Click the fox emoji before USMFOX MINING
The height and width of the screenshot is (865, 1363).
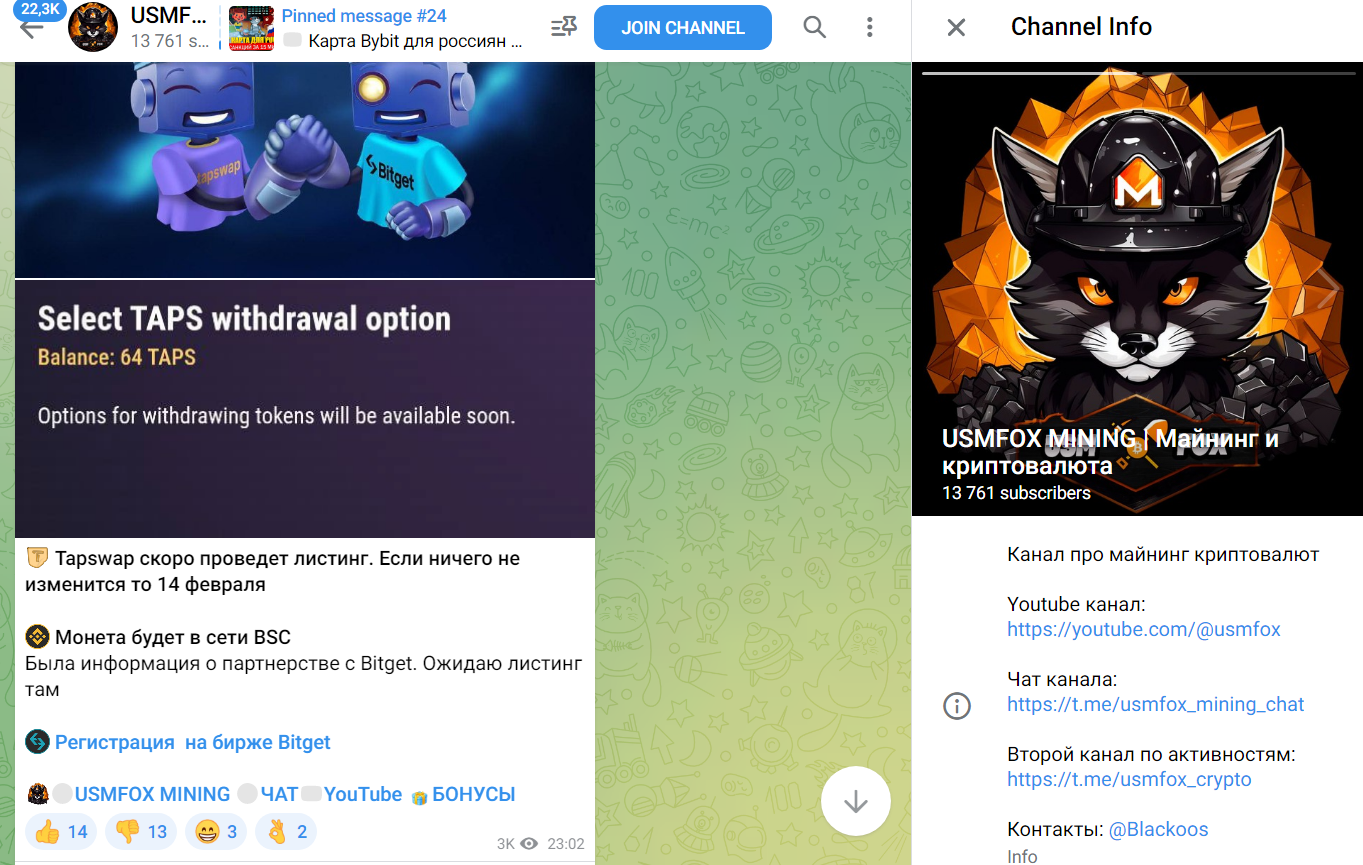pyautogui.click(x=37, y=795)
